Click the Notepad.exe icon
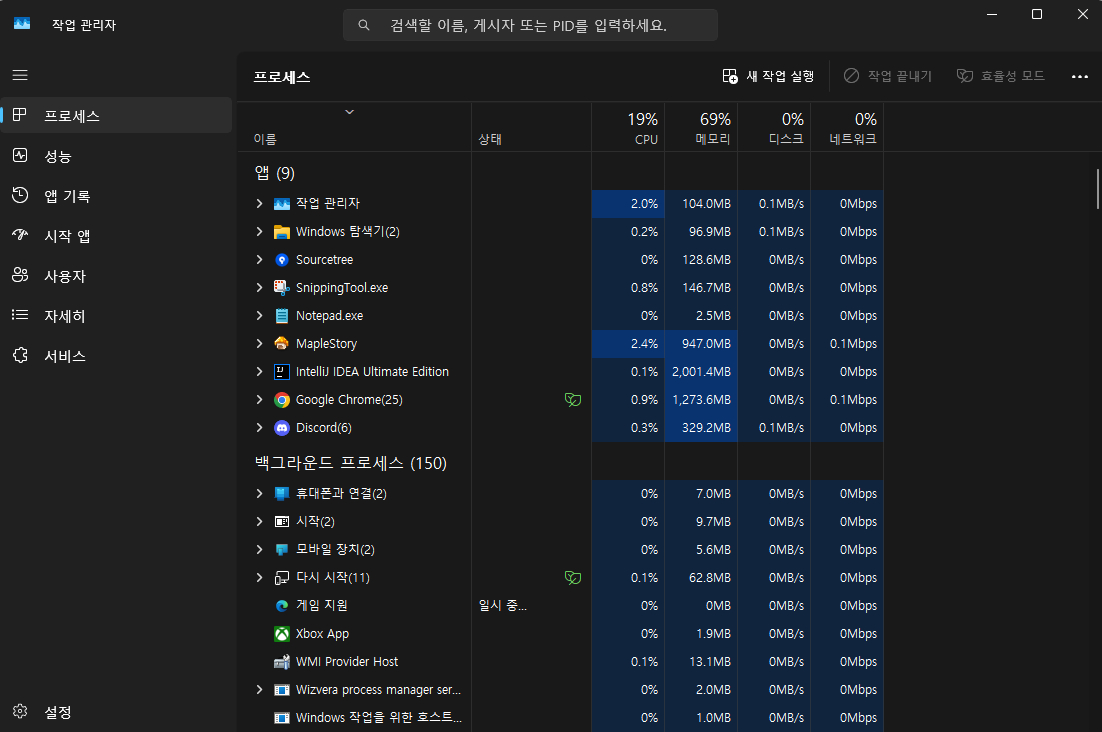The width and height of the screenshot is (1102, 732). [282, 316]
